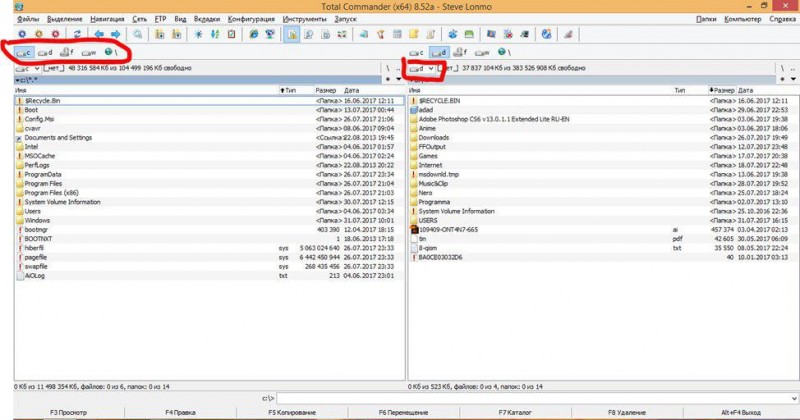This screenshot has height=420, width=800.
Task: Select the Anime folder
Action: point(603,129)
